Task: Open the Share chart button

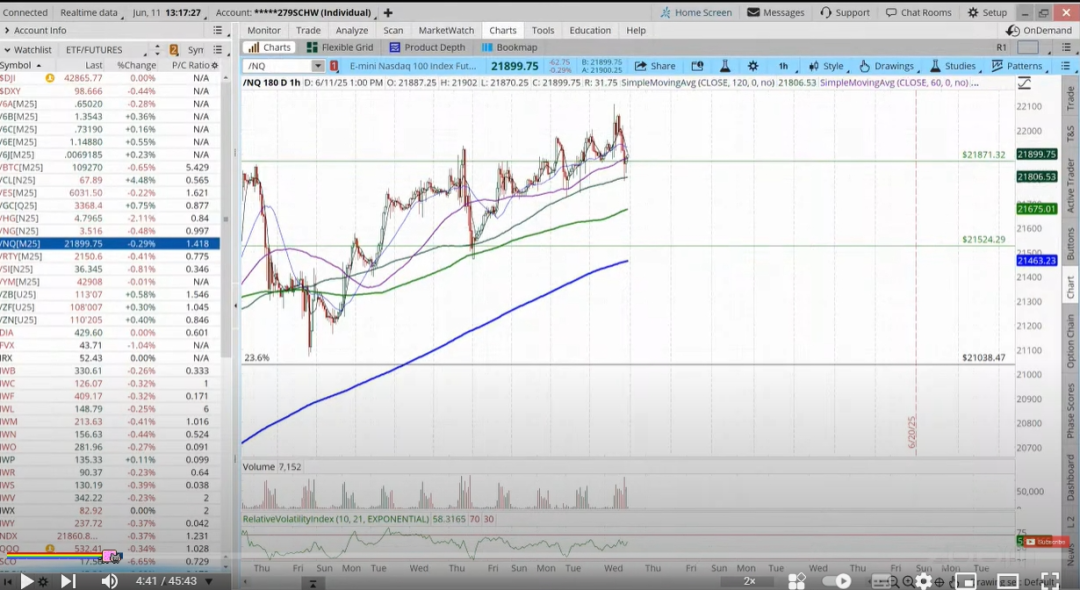Action: pyautogui.click(x=655, y=66)
